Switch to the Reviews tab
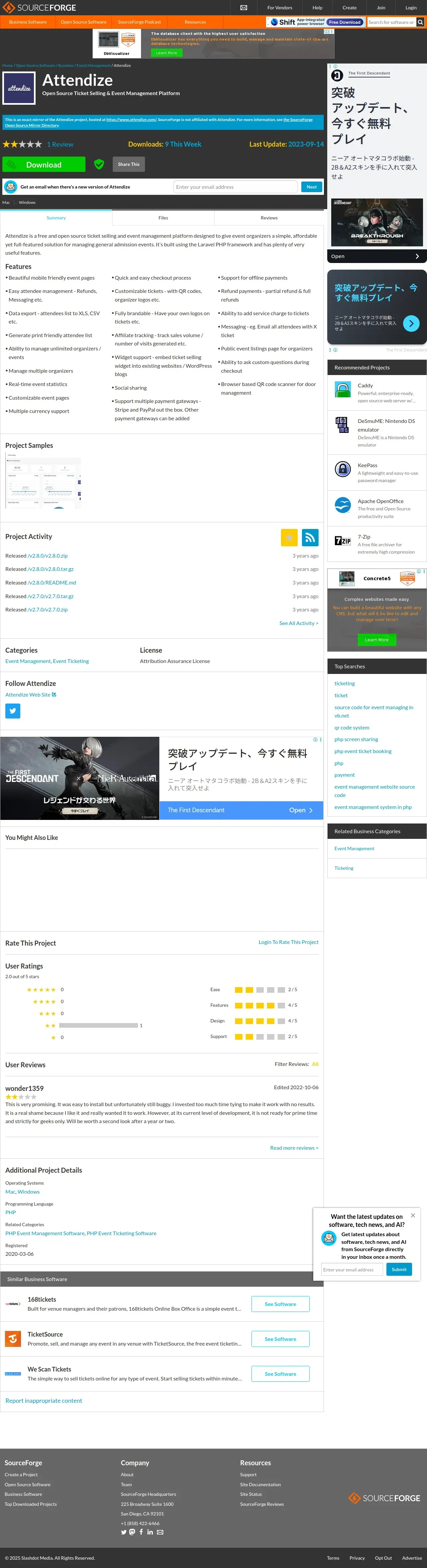This screenshot has height=1568, width=427. click(x=269, y=218)
